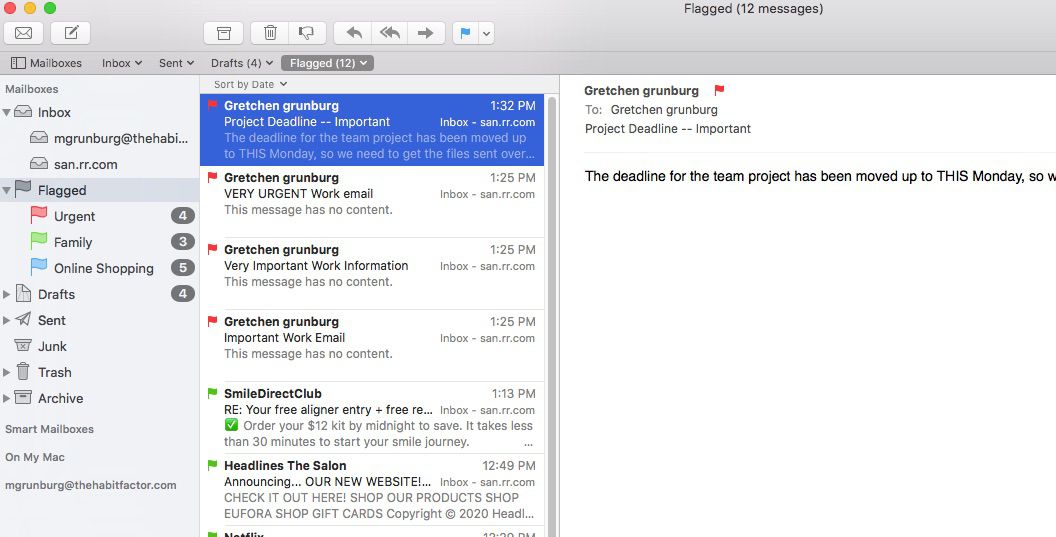Expand the Trash disclosure triangle
The width and height of the screenshot is (1056, 537).
(7, 372)
